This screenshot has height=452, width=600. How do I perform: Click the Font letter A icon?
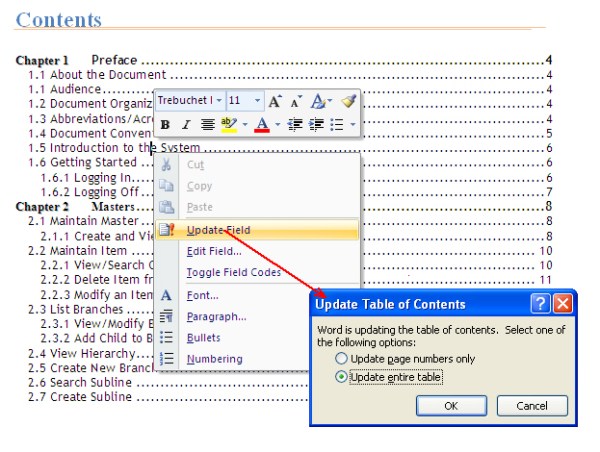coord(166,295)
